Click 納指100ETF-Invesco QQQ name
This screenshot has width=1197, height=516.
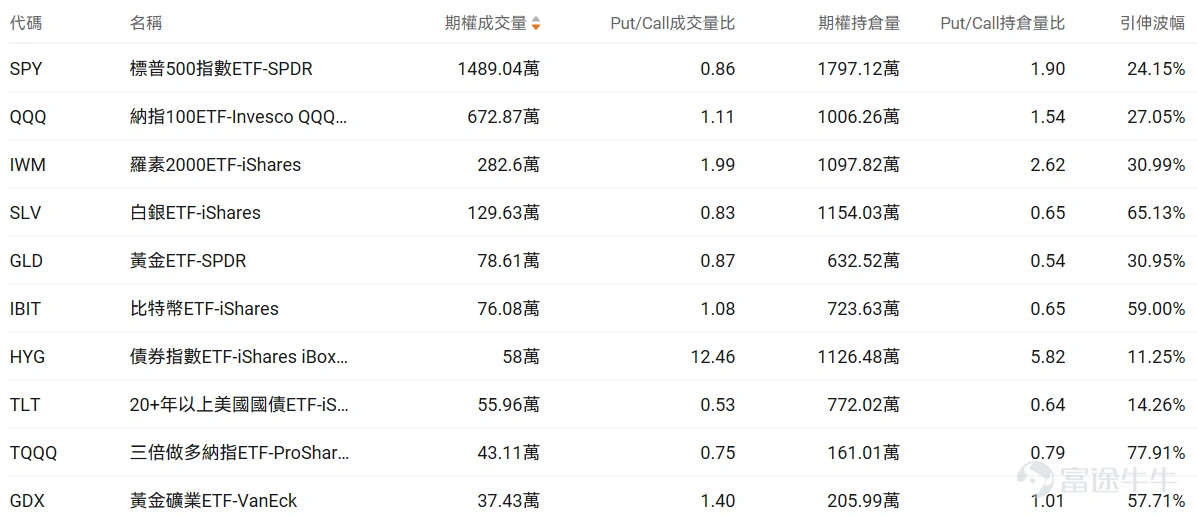239,117
